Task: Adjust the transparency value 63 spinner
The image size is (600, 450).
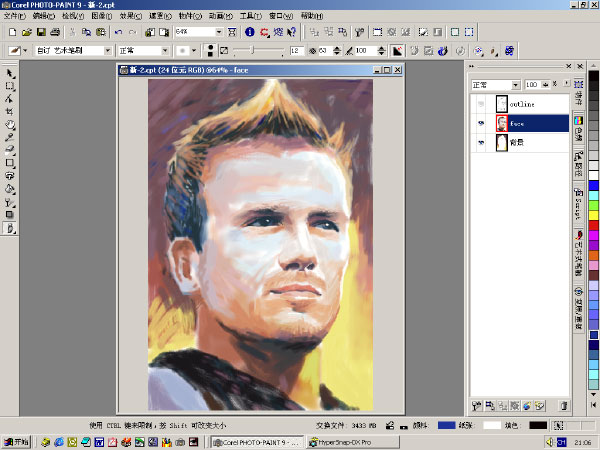Action: click(x=337, y=51)
